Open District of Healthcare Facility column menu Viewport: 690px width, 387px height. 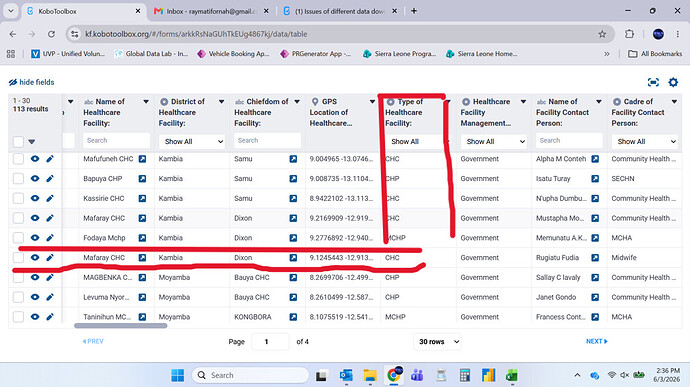pyautogui.click(x=221, y=102)
